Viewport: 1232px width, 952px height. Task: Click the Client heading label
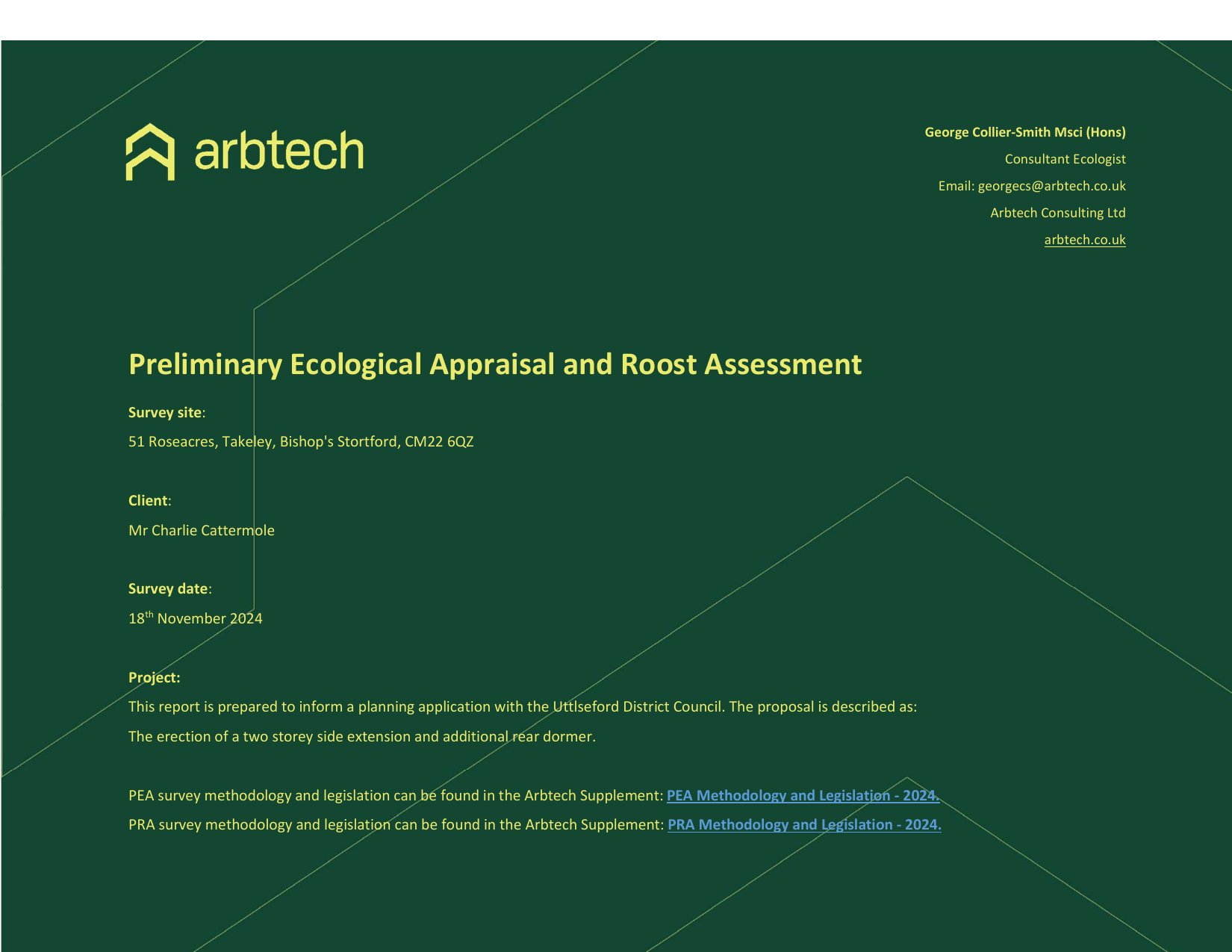149,500
